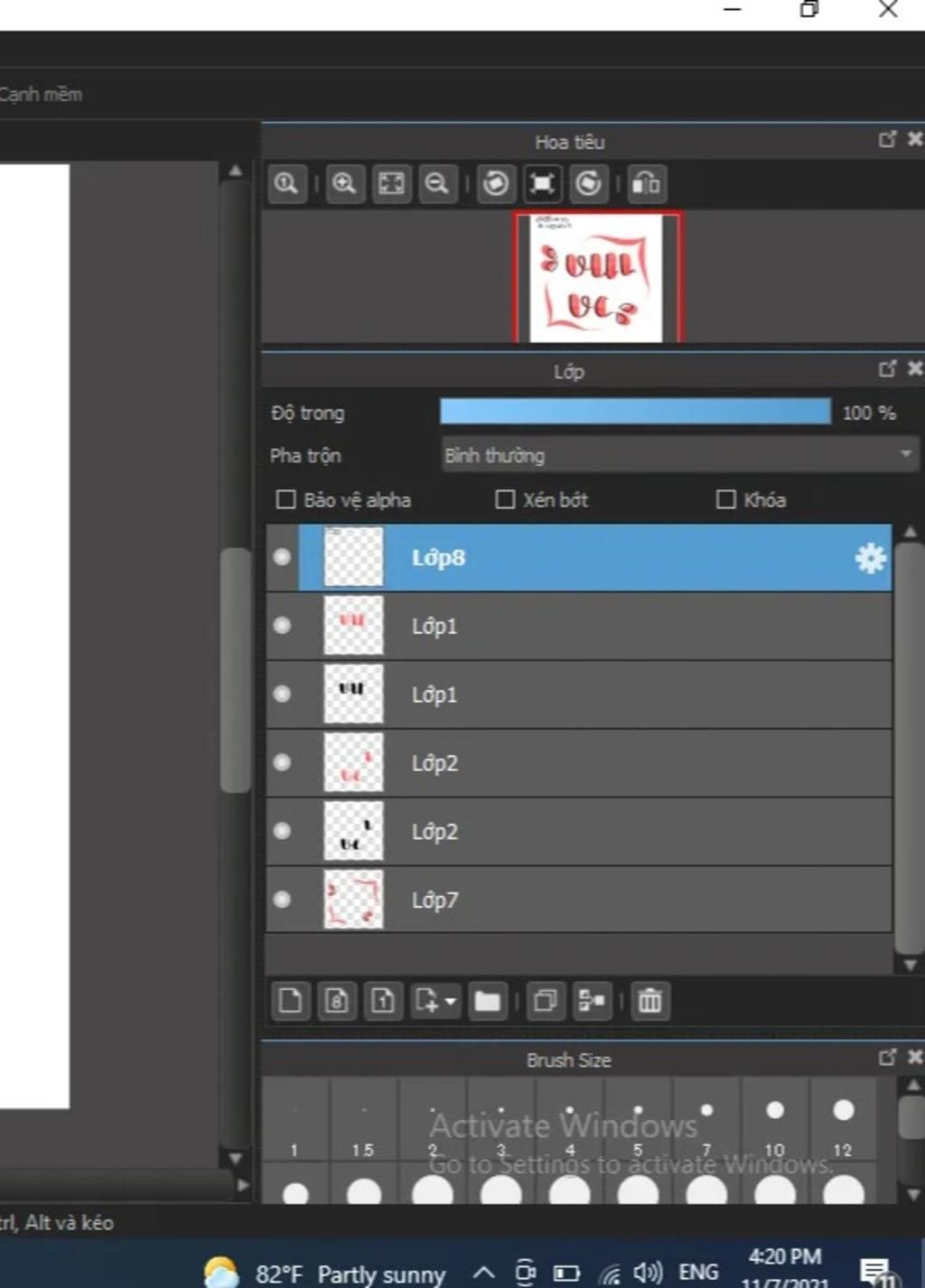Viewport: 925px width, 1288px height.
Task: Duplicate the selected layer
Action: 546,1001
